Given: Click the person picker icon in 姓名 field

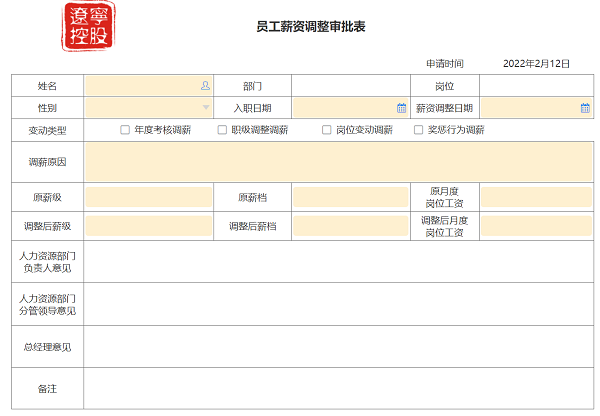Looking at the screenshot, I should point(205,86).
